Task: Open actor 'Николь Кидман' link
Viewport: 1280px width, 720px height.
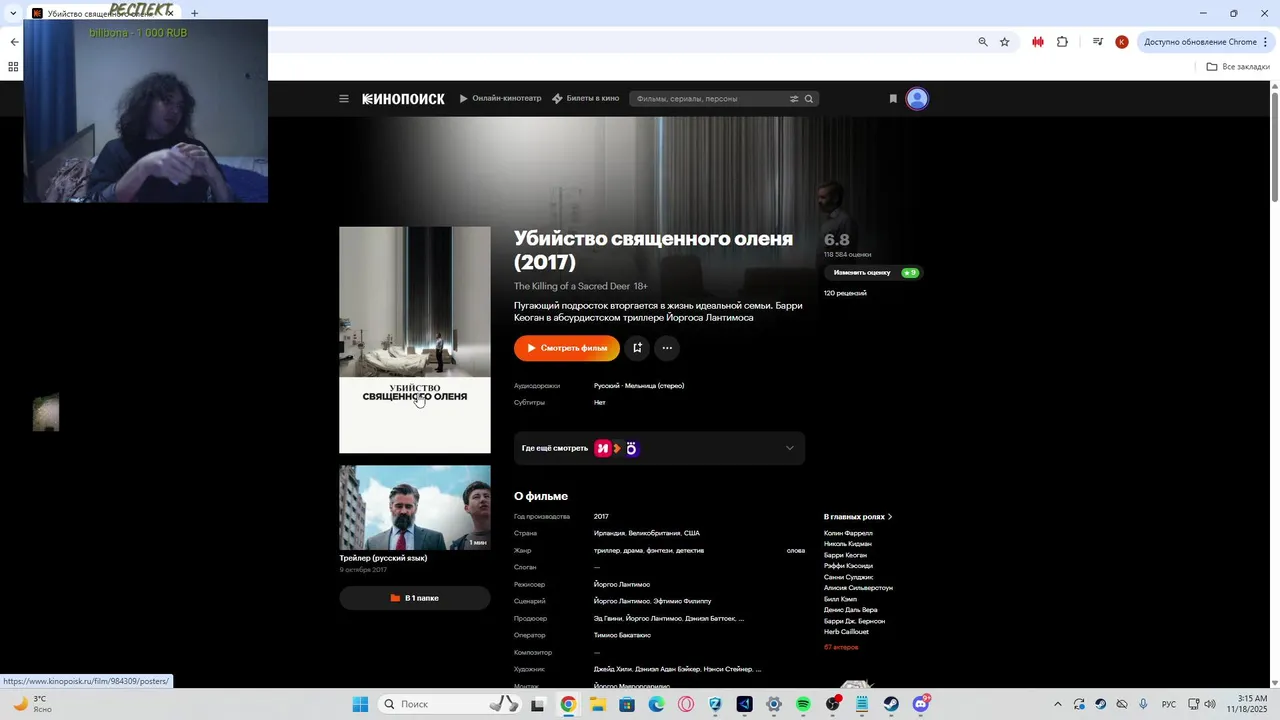Action: (x=848, y=544)
